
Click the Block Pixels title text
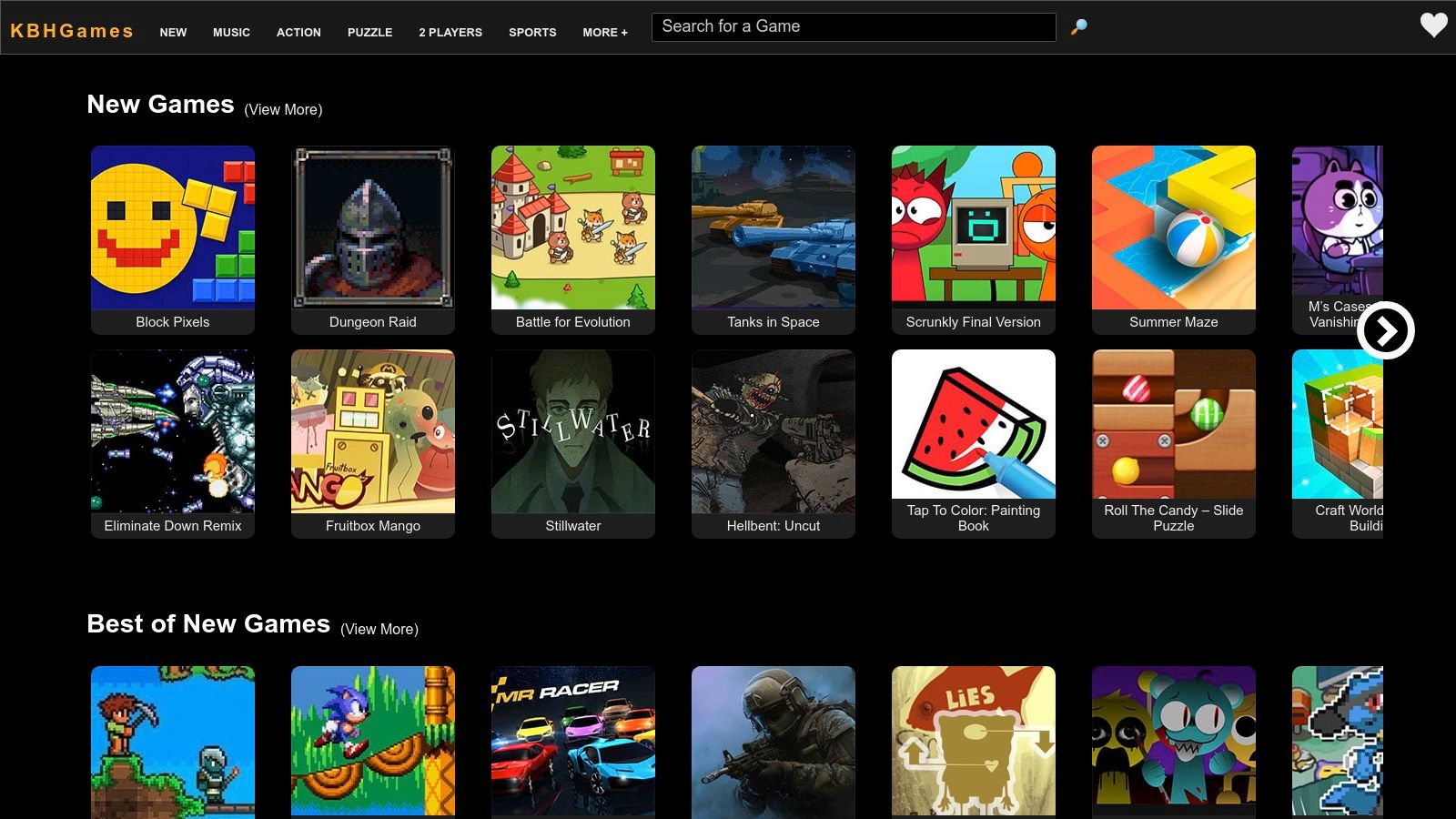click(x=173, y=322)
